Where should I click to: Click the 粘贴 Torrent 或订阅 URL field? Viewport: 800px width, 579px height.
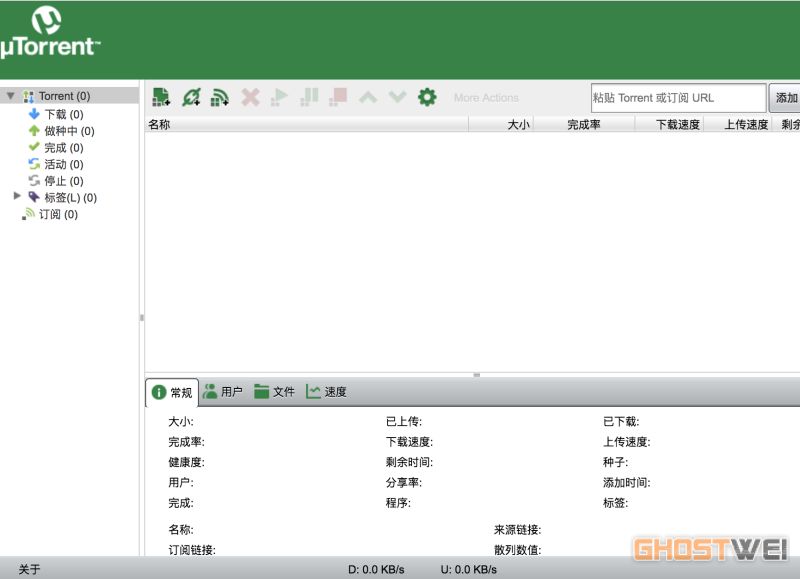pyautogui.click(x=678, y=98)
